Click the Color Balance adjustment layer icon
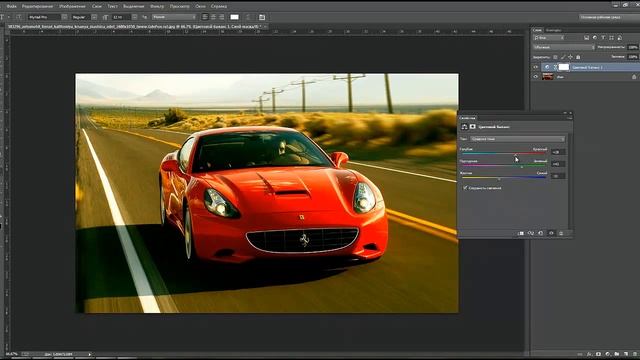The image size is (640, 360). click(x=547, y=67)
